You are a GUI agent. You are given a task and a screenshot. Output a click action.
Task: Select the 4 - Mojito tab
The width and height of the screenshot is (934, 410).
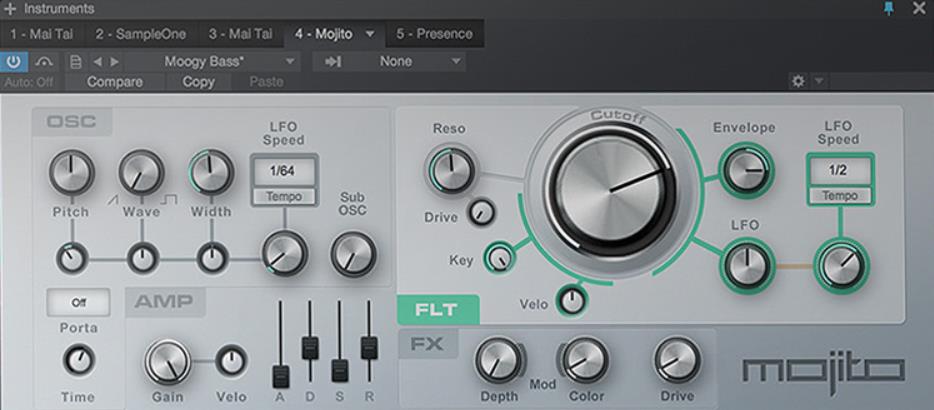325,34
